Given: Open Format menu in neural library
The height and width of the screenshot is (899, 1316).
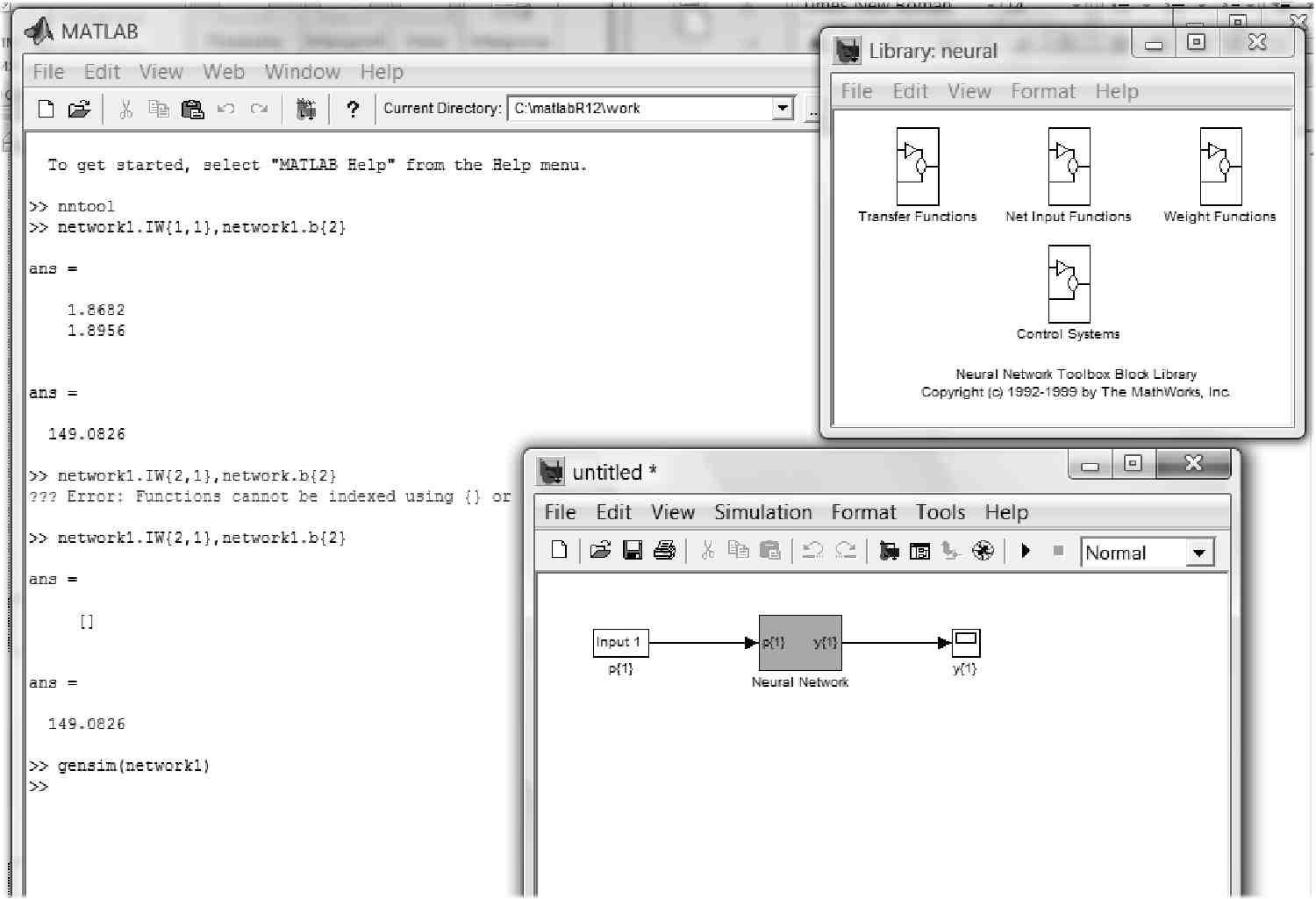Looking at the screenshot, I should (x=1042, y=91).
